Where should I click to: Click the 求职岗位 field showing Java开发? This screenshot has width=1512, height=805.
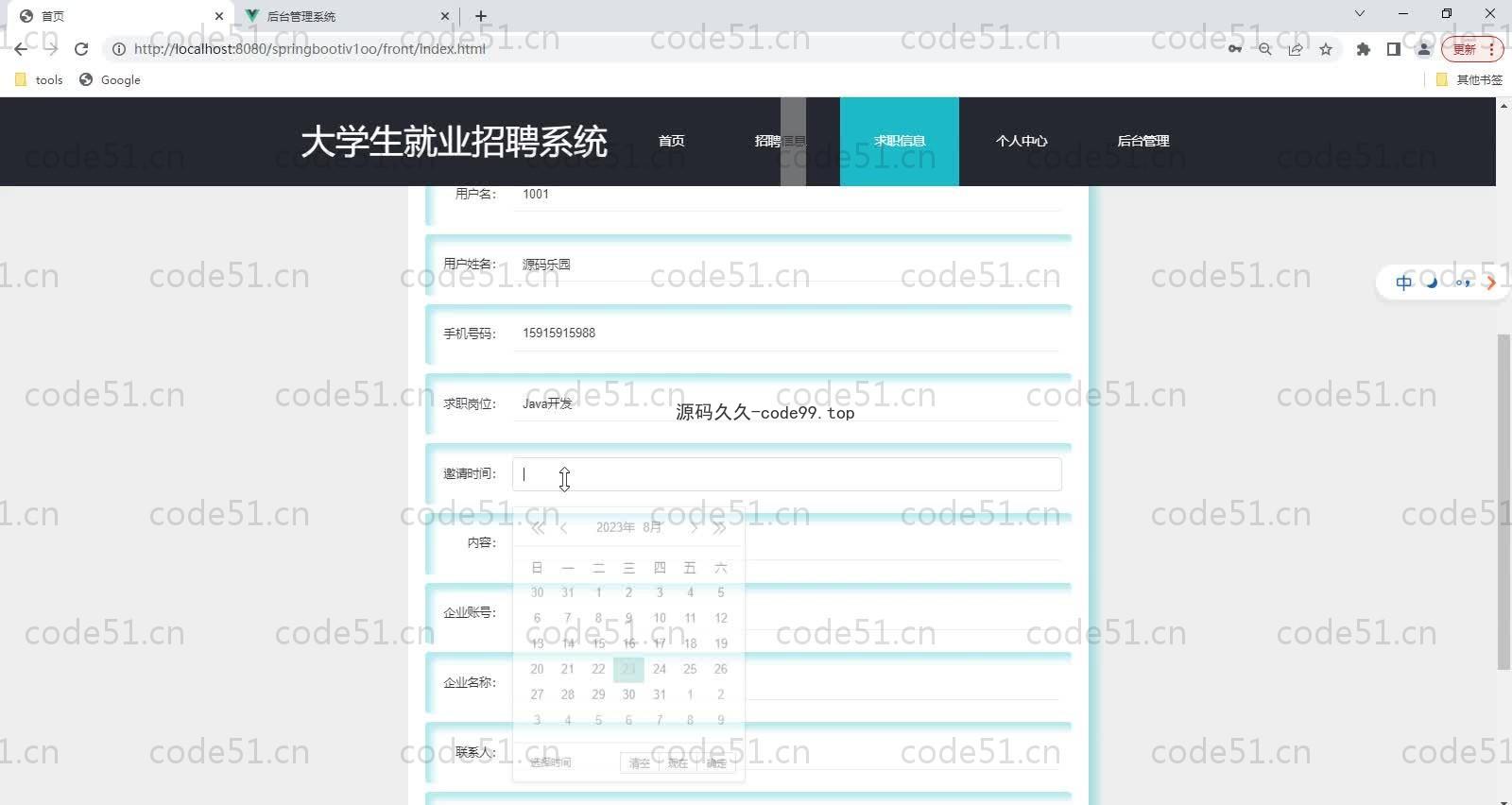[786, 403]
